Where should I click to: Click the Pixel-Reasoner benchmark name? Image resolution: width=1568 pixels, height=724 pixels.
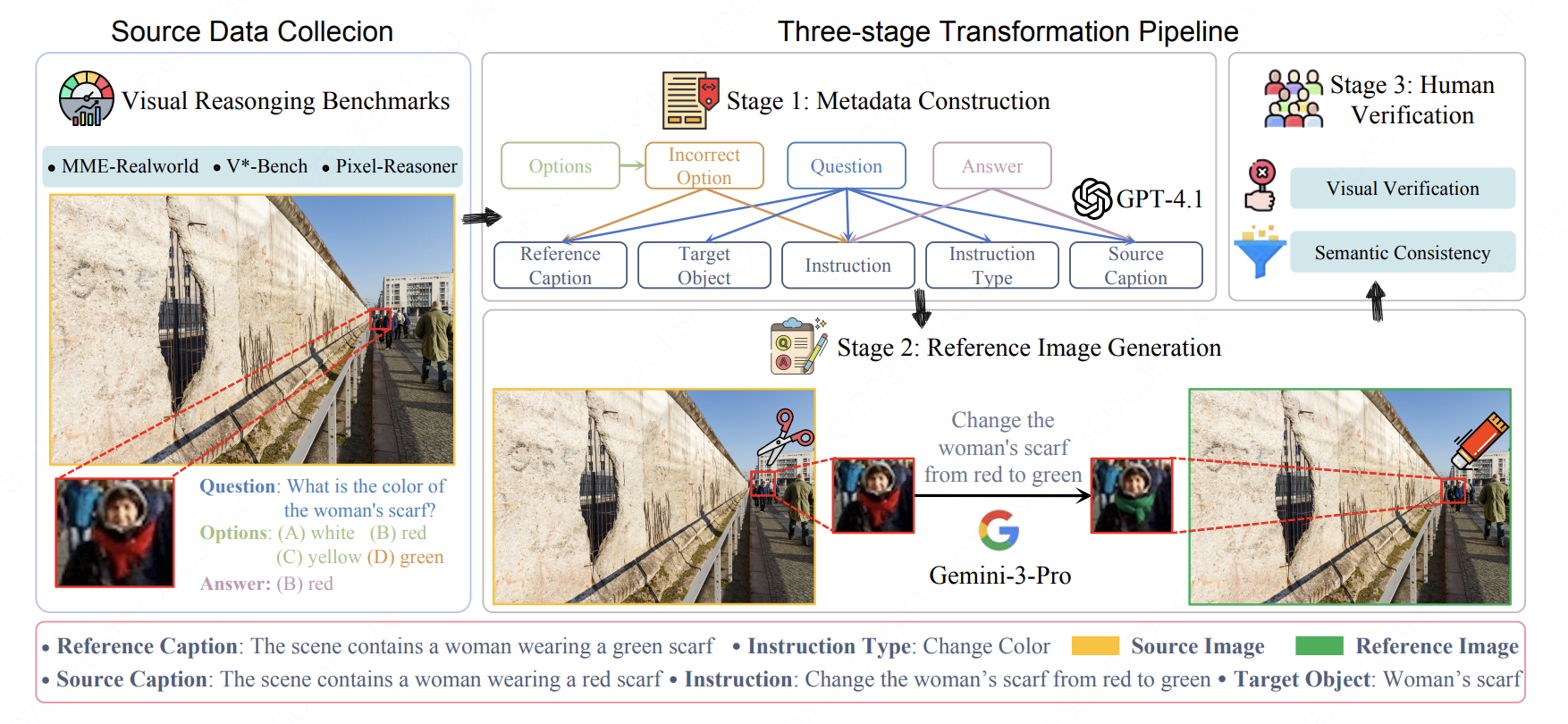coord(396,166)
